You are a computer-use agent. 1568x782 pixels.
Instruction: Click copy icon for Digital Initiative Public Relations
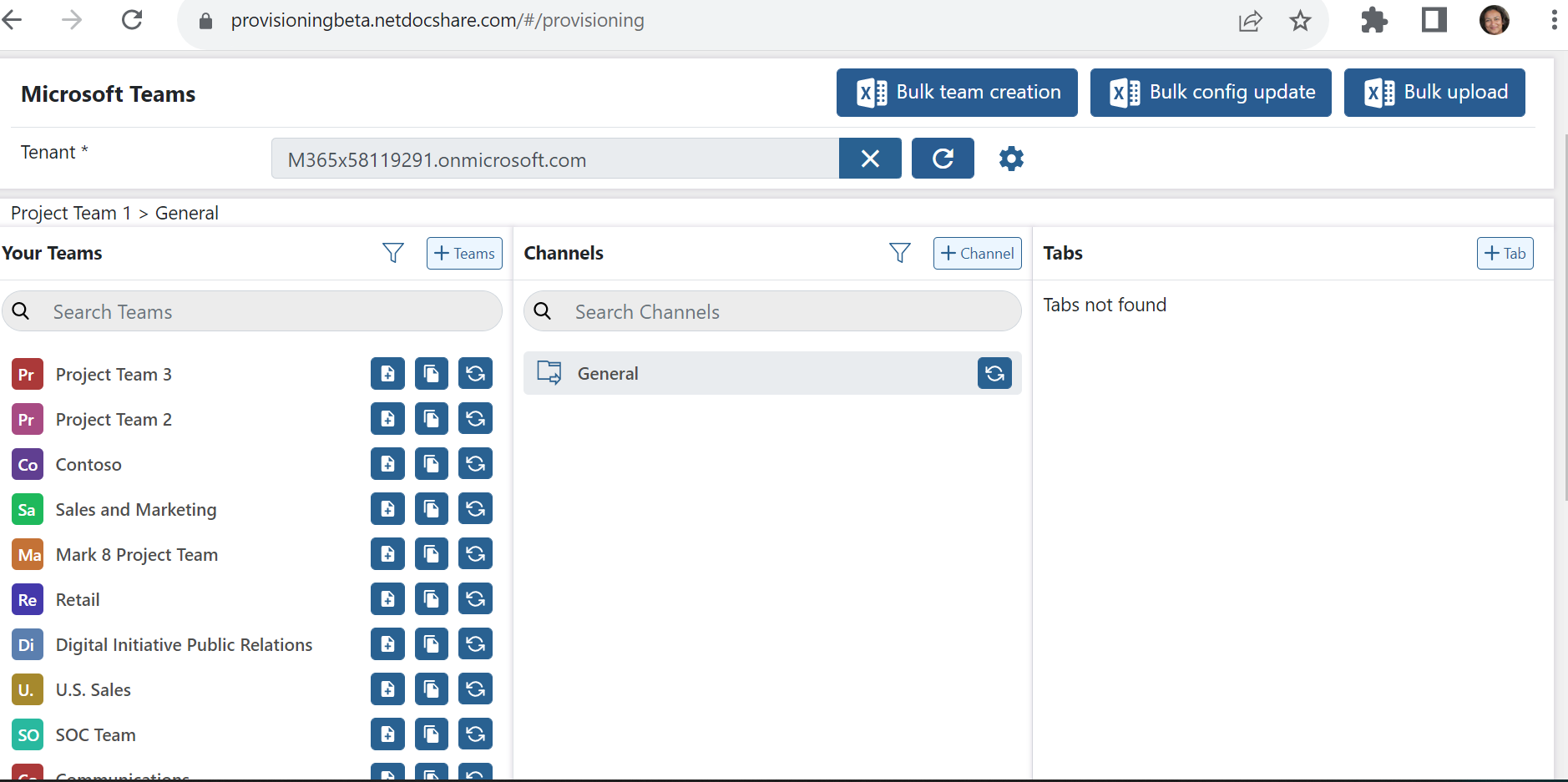(432, 644)
